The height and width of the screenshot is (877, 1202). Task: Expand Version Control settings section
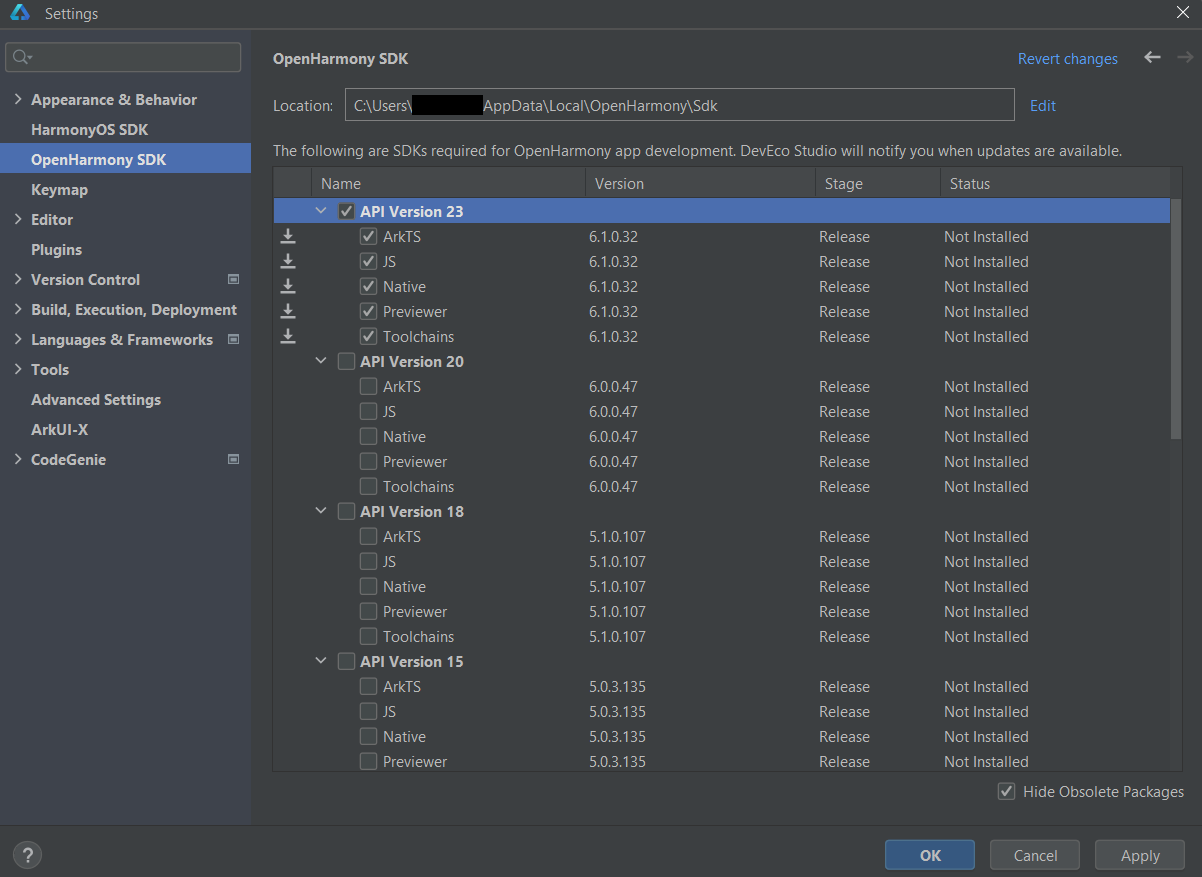[x=18, y=279]
